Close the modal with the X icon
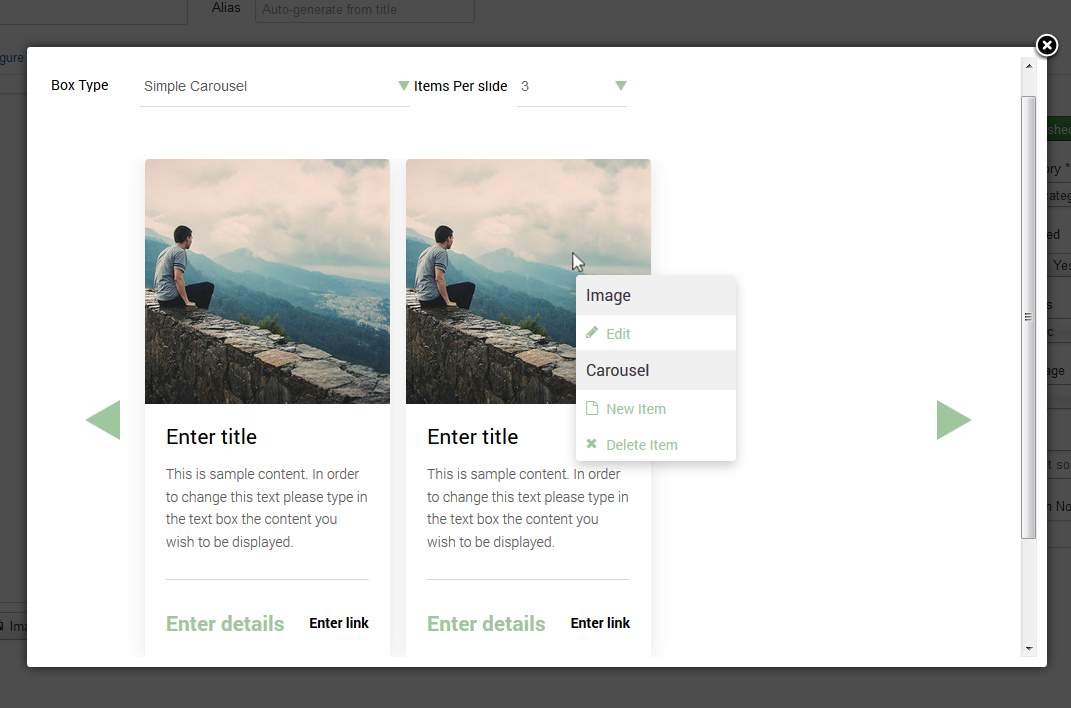The image size is (1071, 708). 1046,45
